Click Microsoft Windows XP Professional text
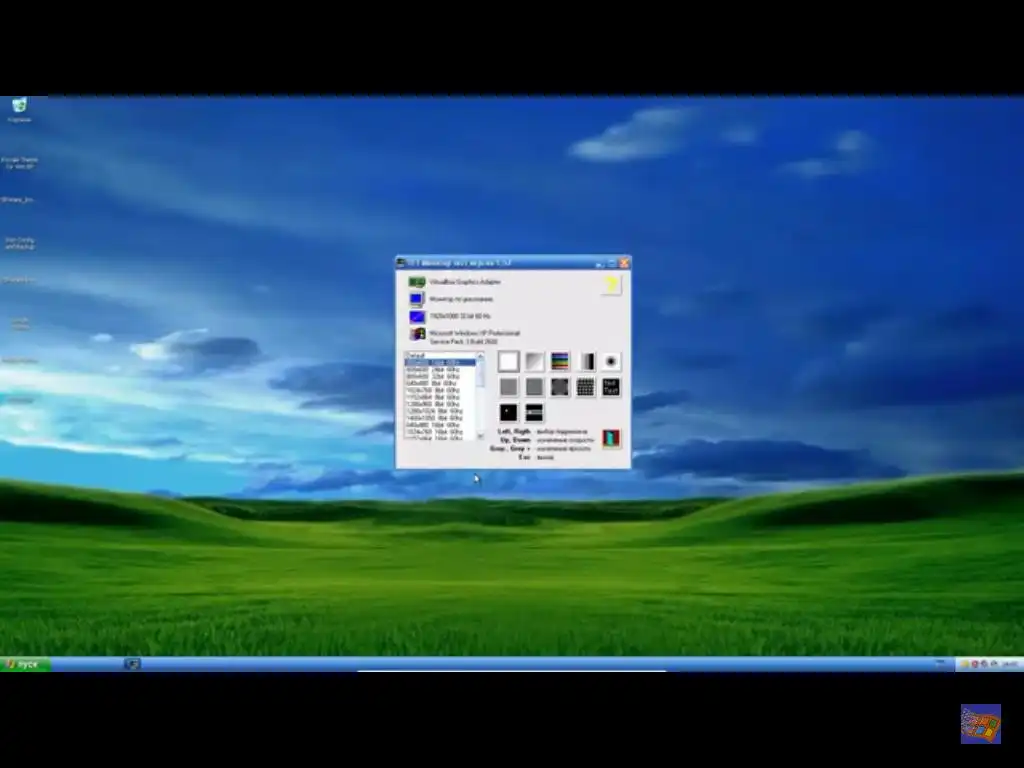 coord(475,333)
